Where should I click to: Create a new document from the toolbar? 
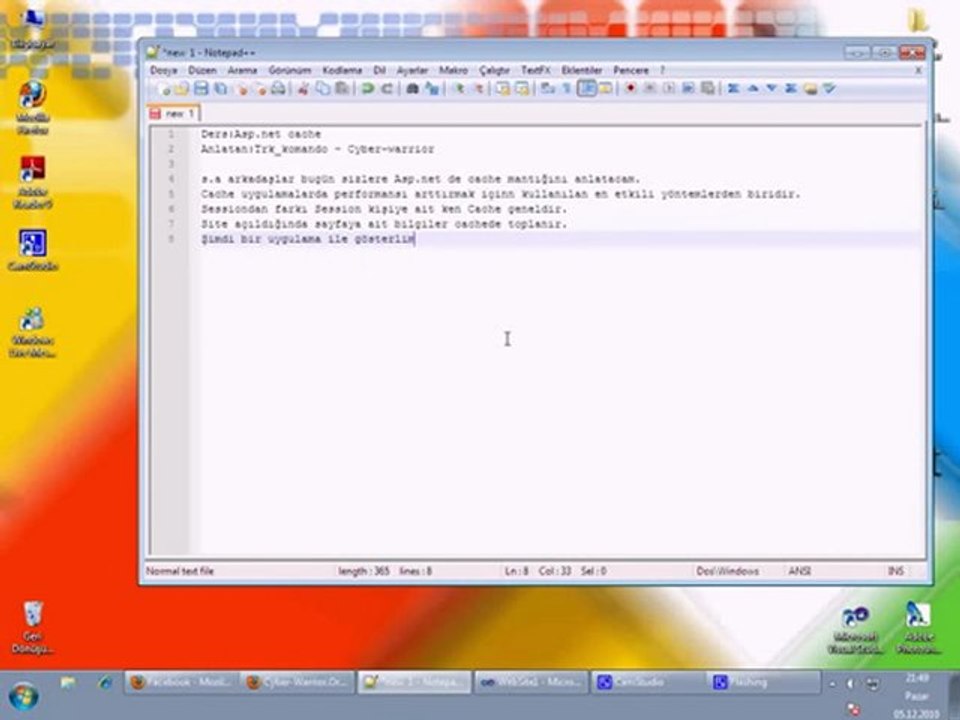(x=163, y=89)
